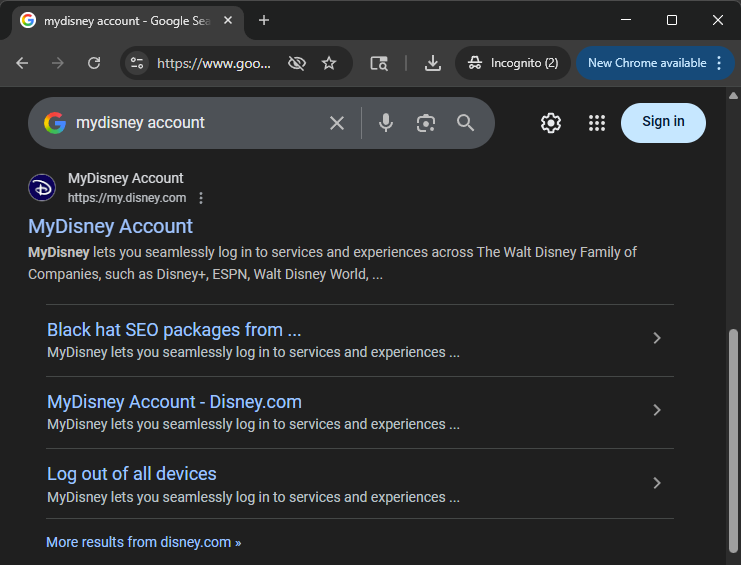
Task: Start voice search with microphone icon
Action: (386, 123)
